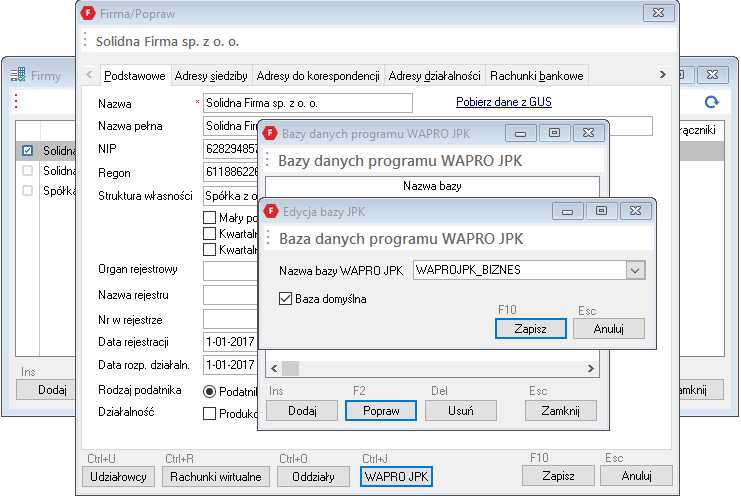
Task: Click the Dodaj button in the Firmy window
Action: click(47, 390)
